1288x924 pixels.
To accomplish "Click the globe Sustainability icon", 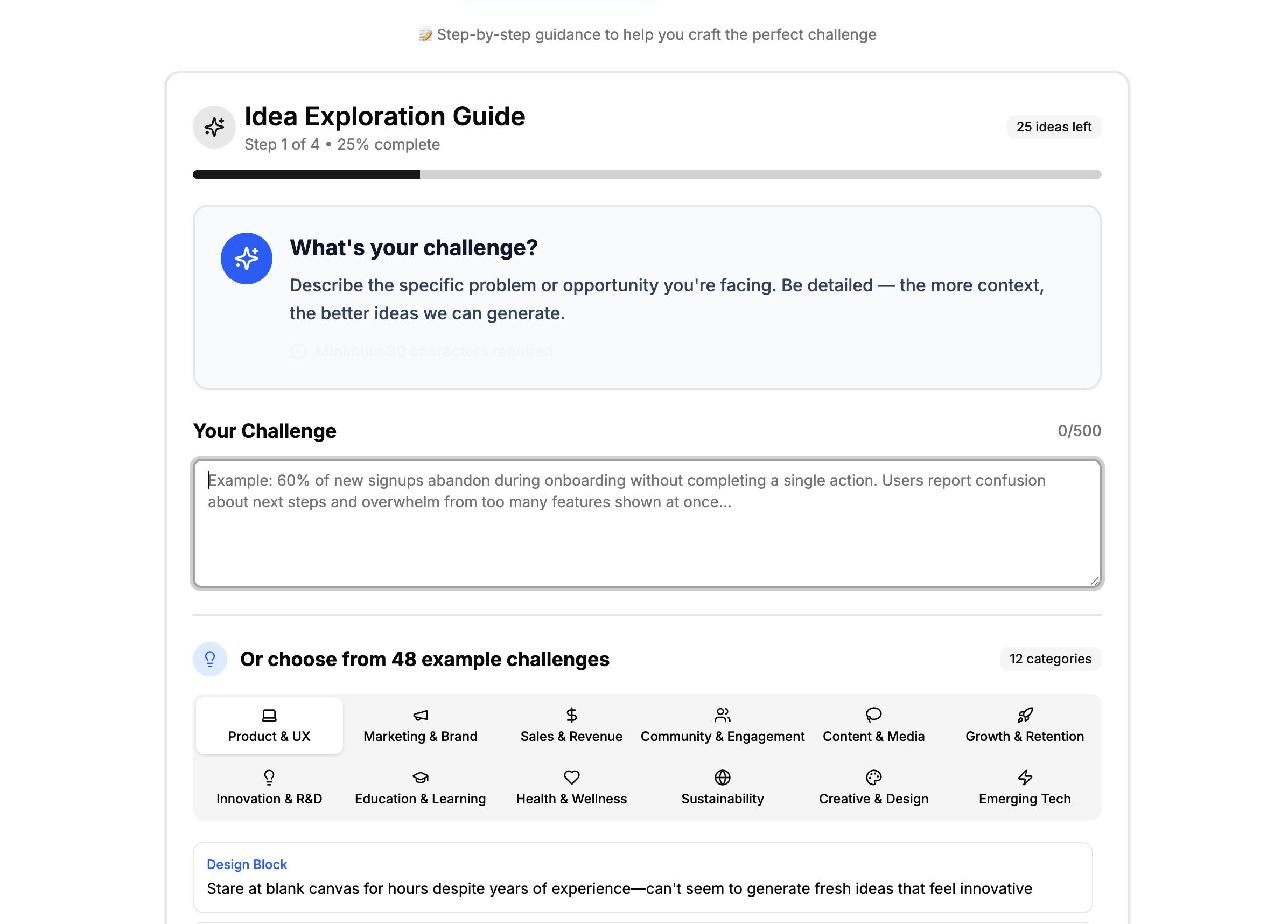I will (x=723, y=778).
